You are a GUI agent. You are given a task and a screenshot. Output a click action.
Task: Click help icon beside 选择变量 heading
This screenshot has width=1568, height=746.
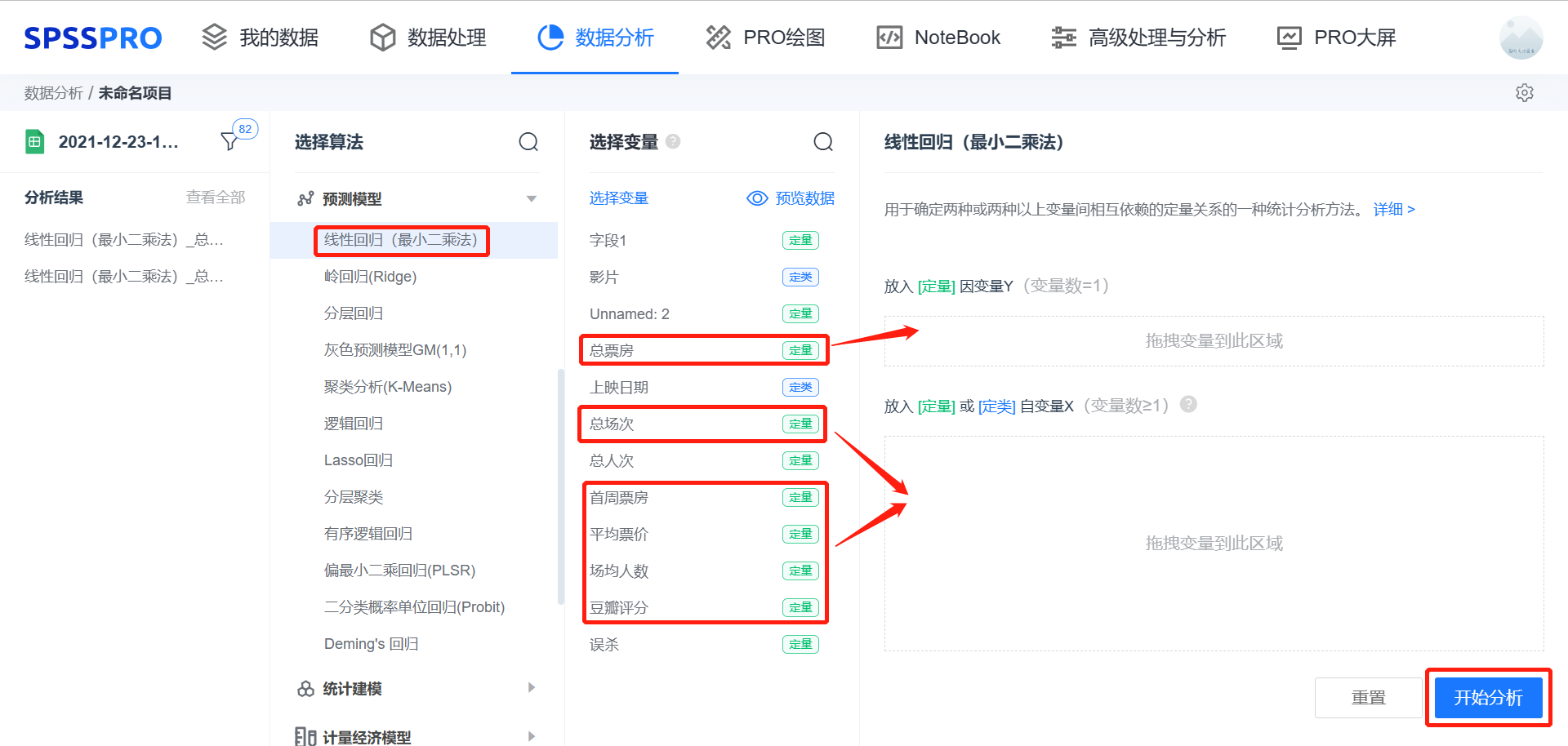click(673, 141)
